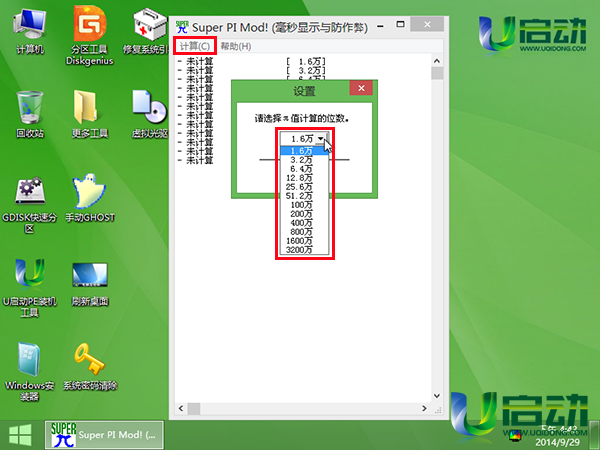Open the 虚拟光驱 desktop icon

tap(150, 115)
